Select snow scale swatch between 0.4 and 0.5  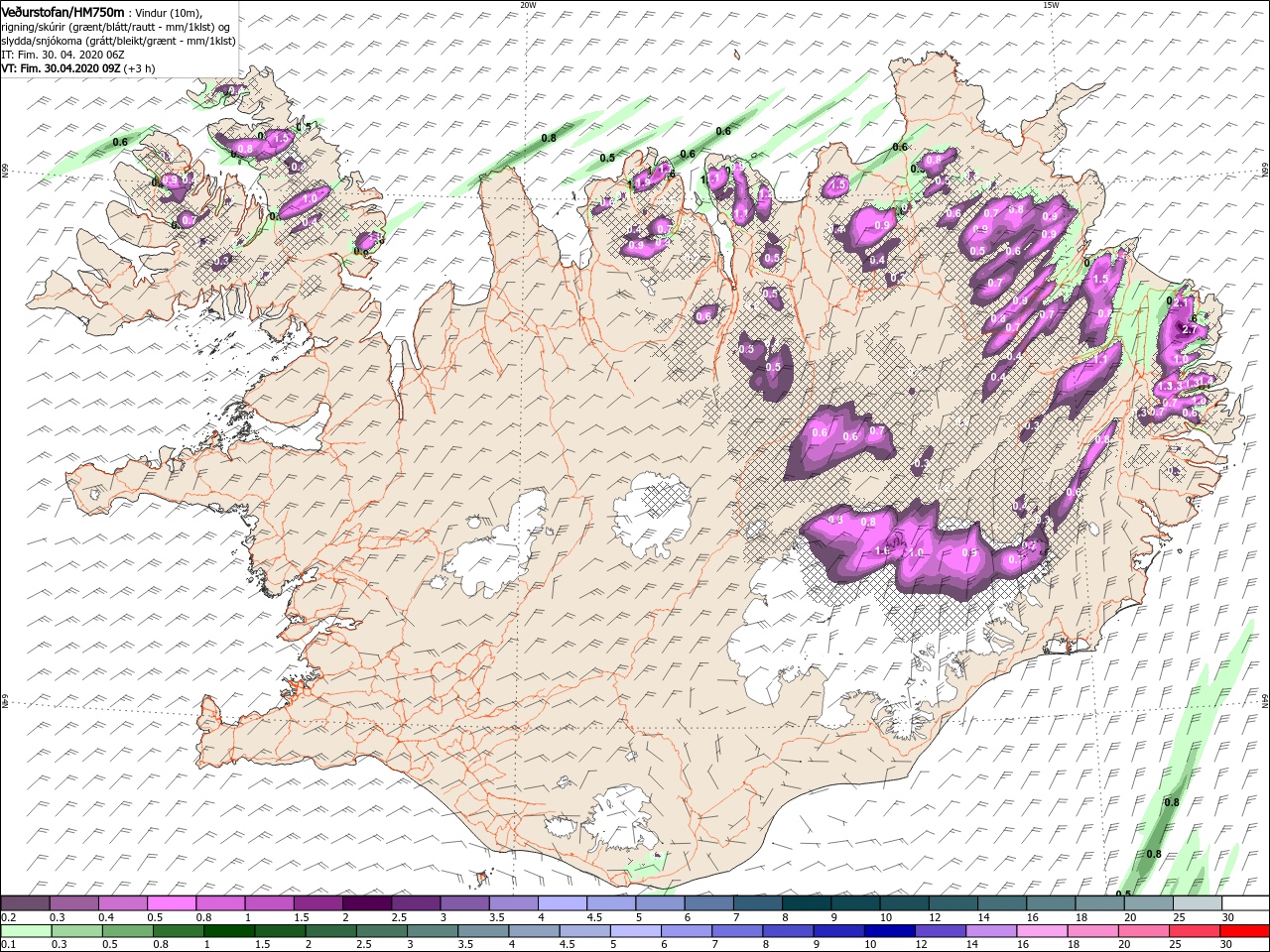pyautogui.click(x=123, y=903)
